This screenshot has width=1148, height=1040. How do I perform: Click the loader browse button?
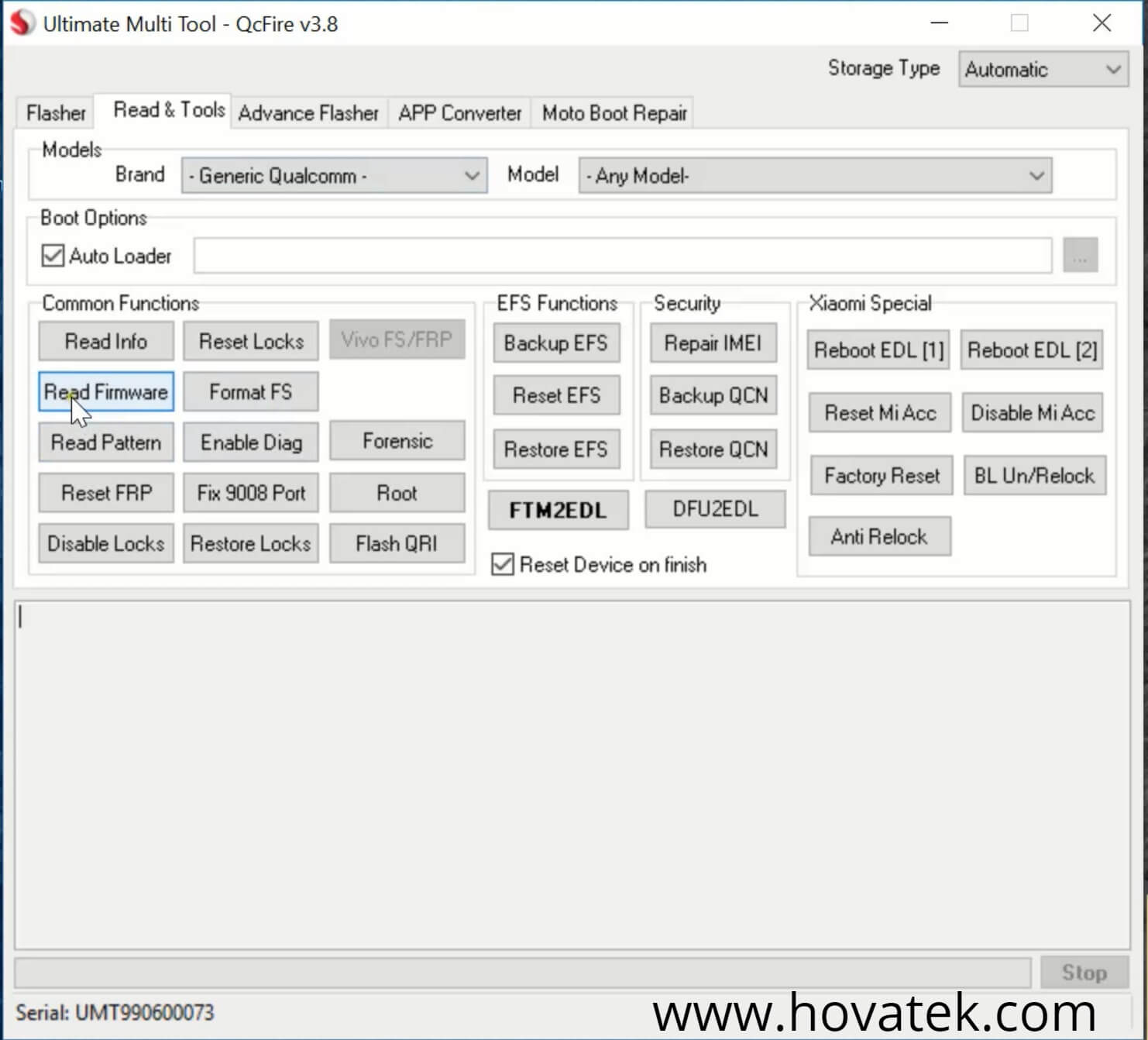click(x=1081, y=255)
